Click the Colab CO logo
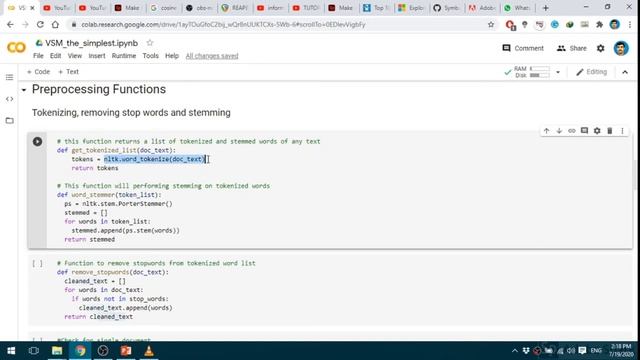 (16, 48)
